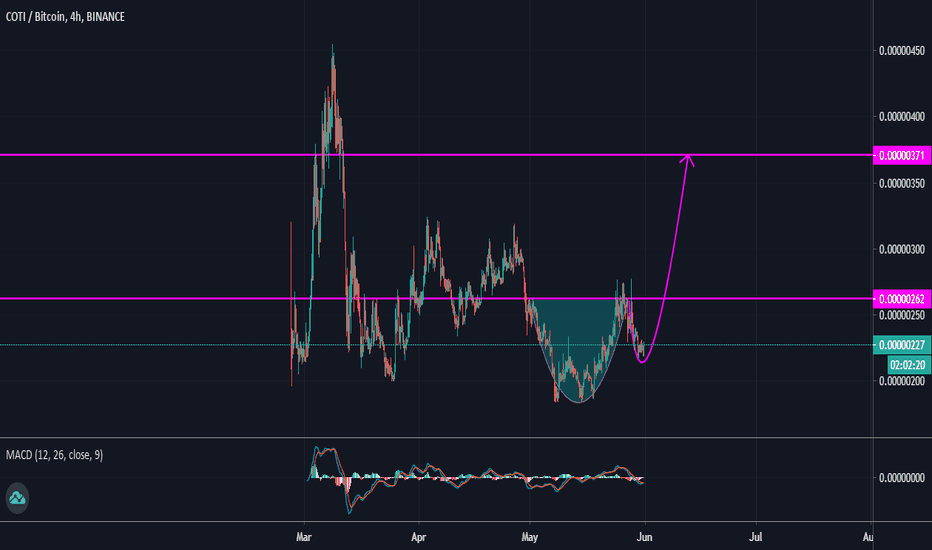Click the TradingView logo icon

(x=17, y=498)
